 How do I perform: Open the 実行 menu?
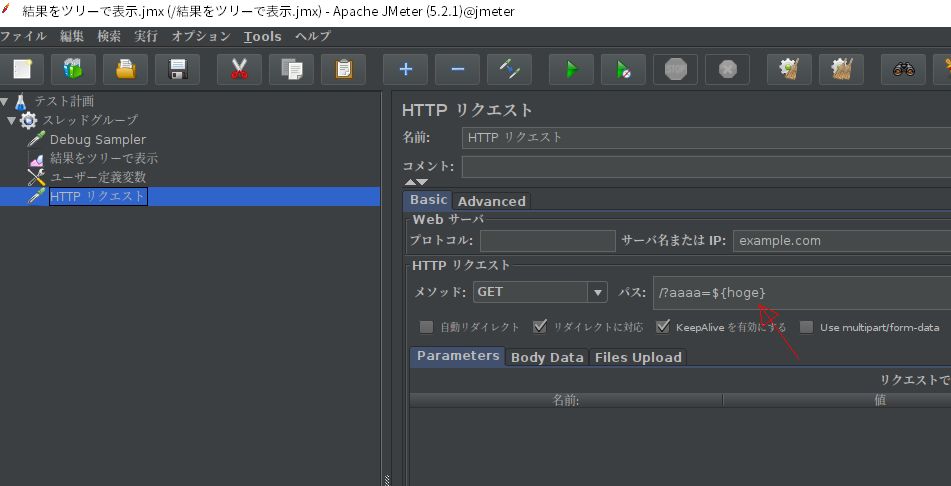146,36
